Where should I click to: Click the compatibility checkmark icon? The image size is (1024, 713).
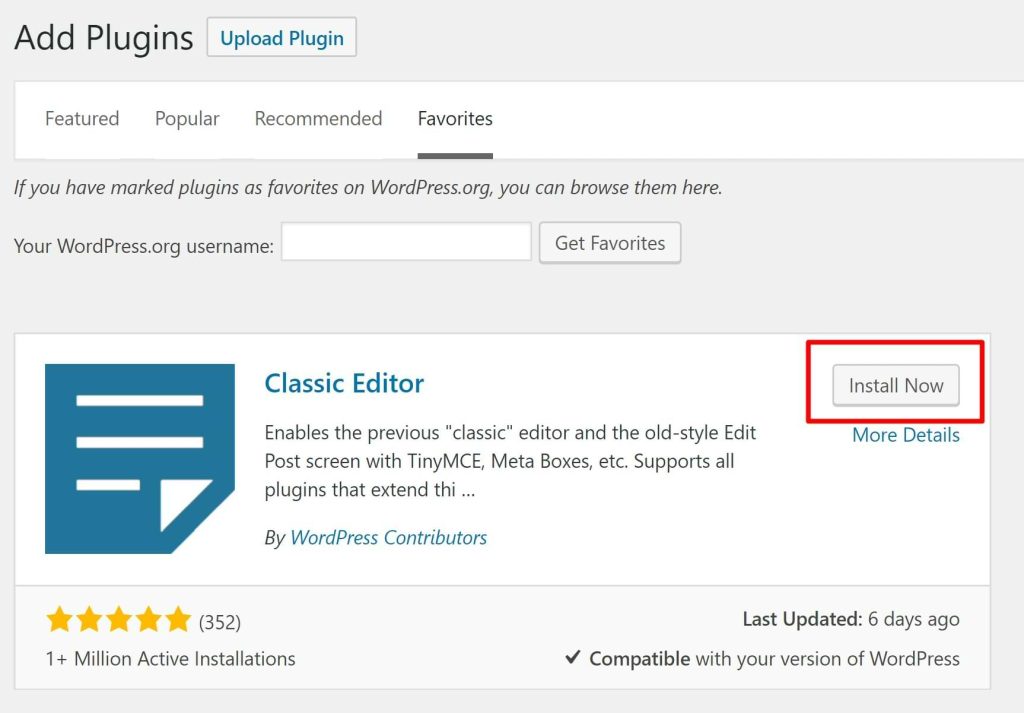pos(573,657)
